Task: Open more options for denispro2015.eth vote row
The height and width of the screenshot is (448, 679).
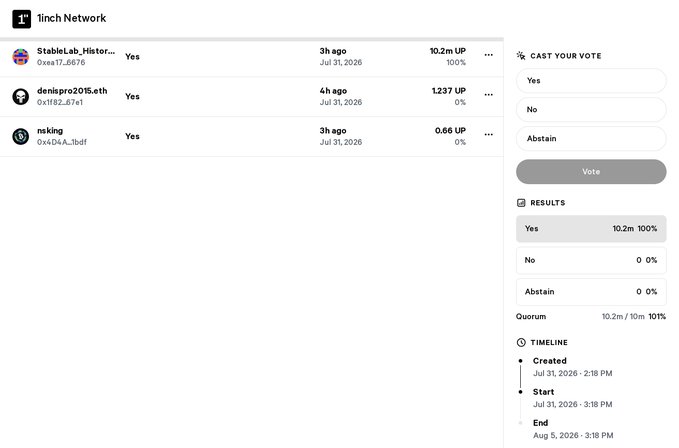Action: pos(488,95)
